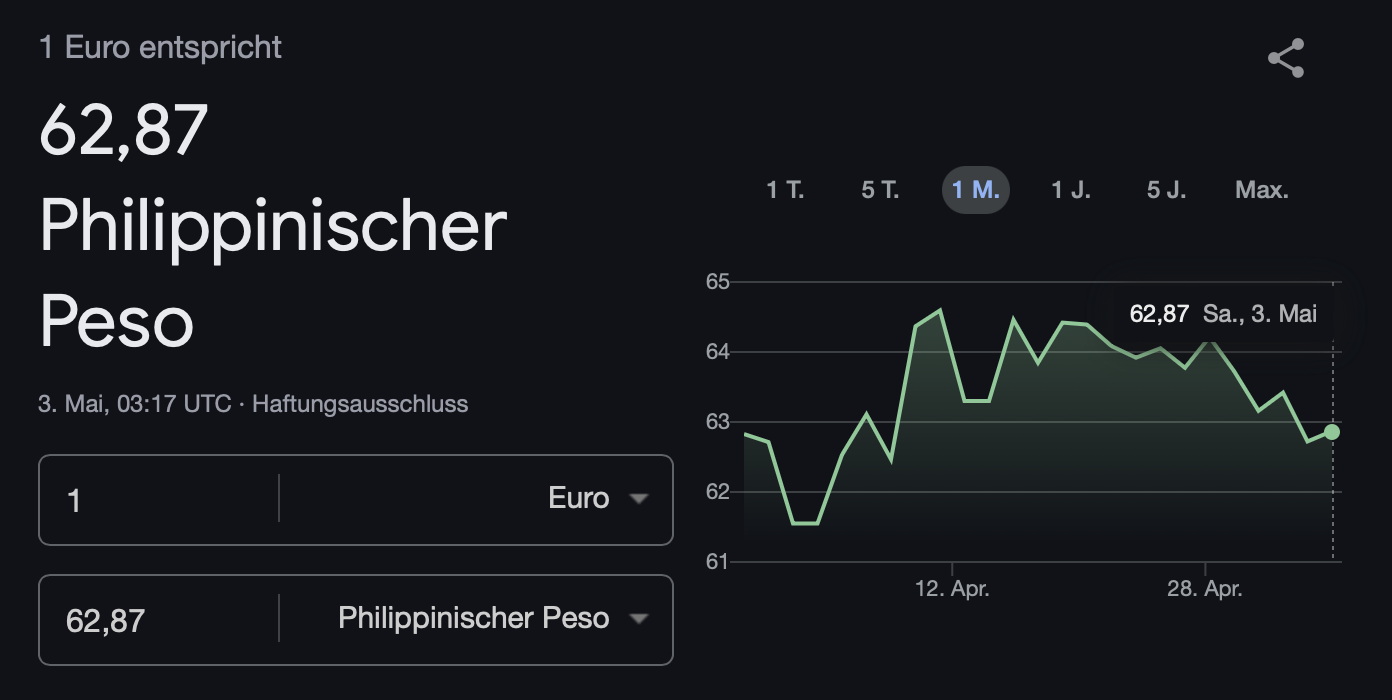The width and height of the screenshot is (1392, 700).
Task: Click the Euro amount input field
Action: (159, 499)
